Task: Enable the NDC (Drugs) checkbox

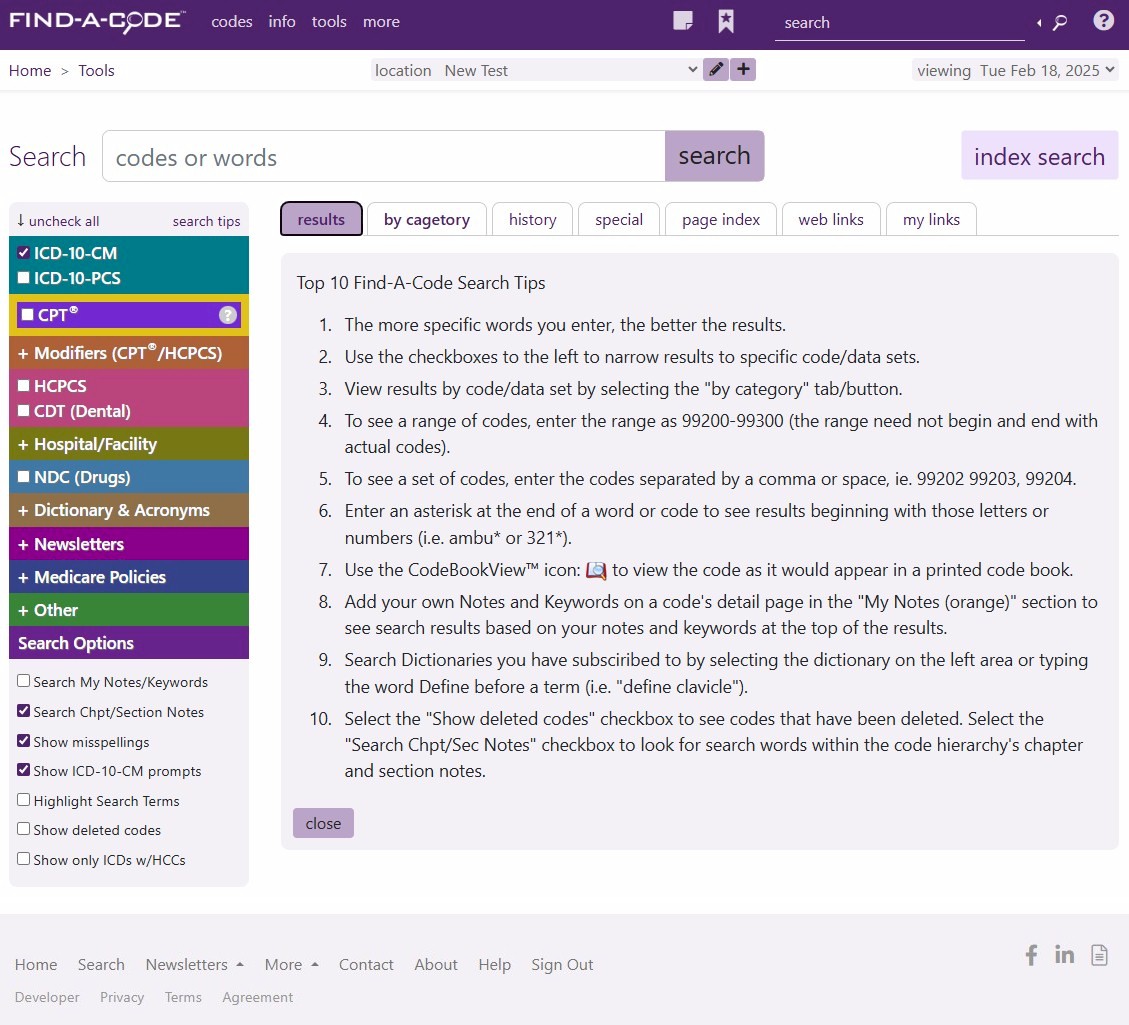Action: [x=24, y=477]
